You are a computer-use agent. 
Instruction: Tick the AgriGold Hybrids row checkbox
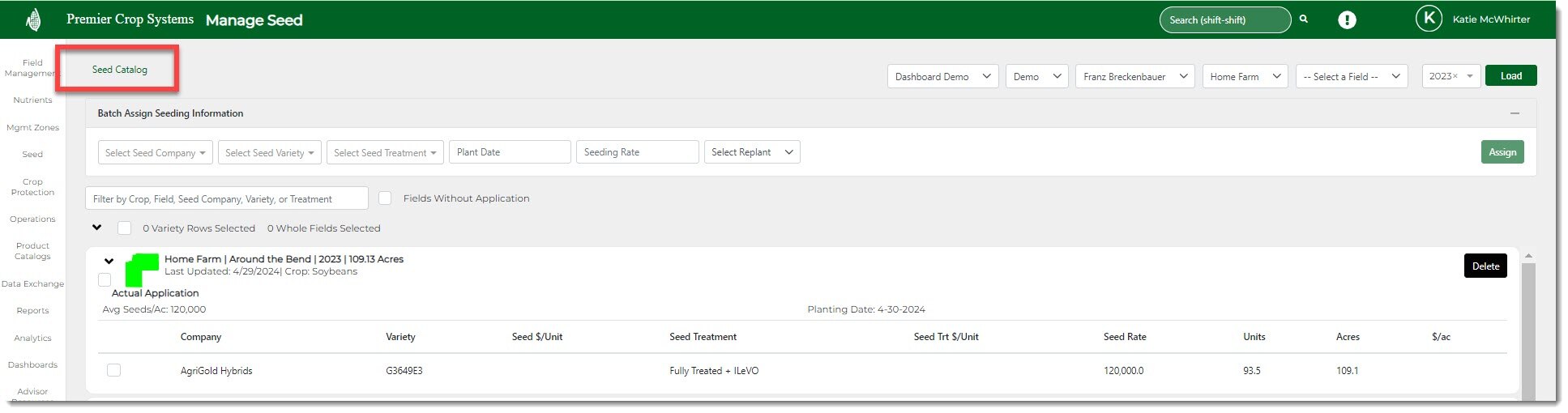(113, 370)
